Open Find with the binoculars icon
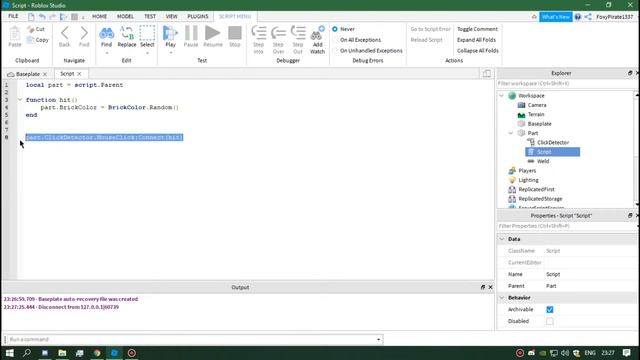 coord(107,33)
